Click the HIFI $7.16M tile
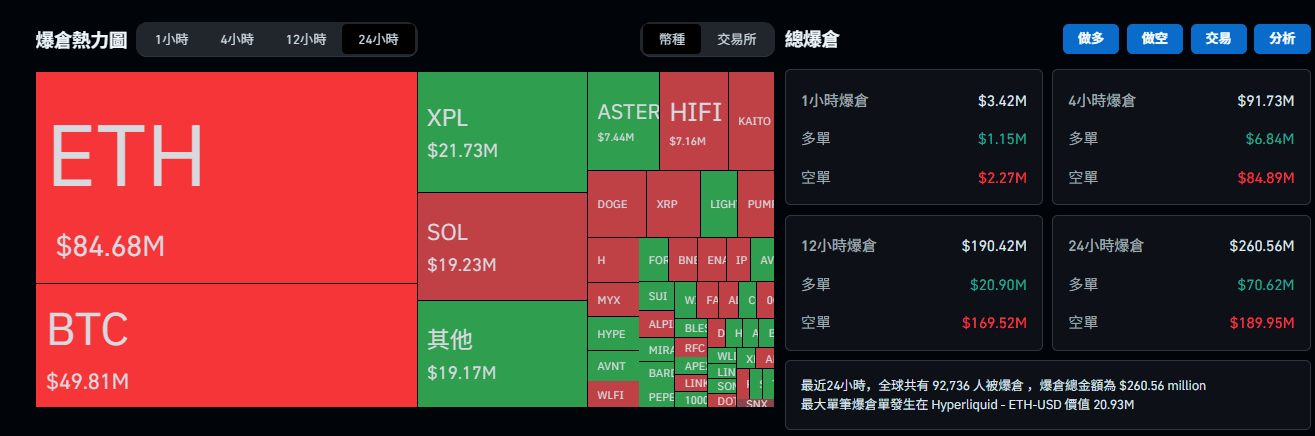 pos(693,121)
